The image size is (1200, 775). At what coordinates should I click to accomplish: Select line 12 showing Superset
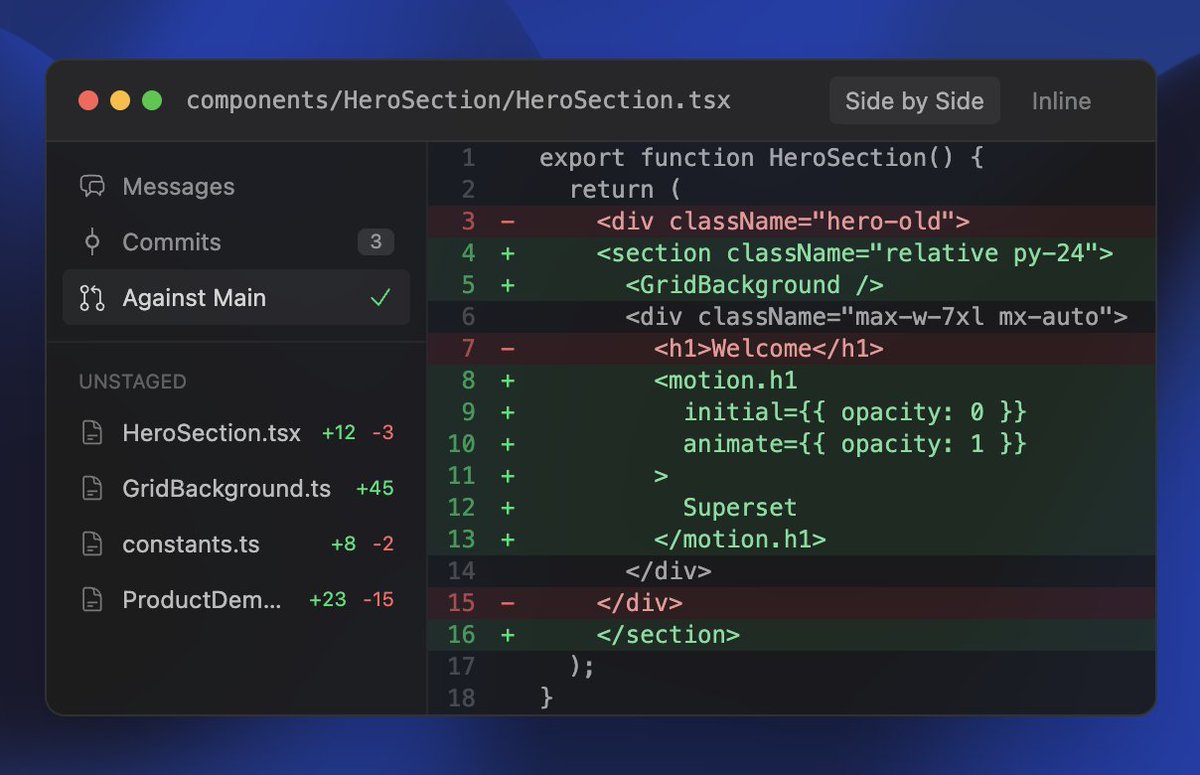pos(740,507)
